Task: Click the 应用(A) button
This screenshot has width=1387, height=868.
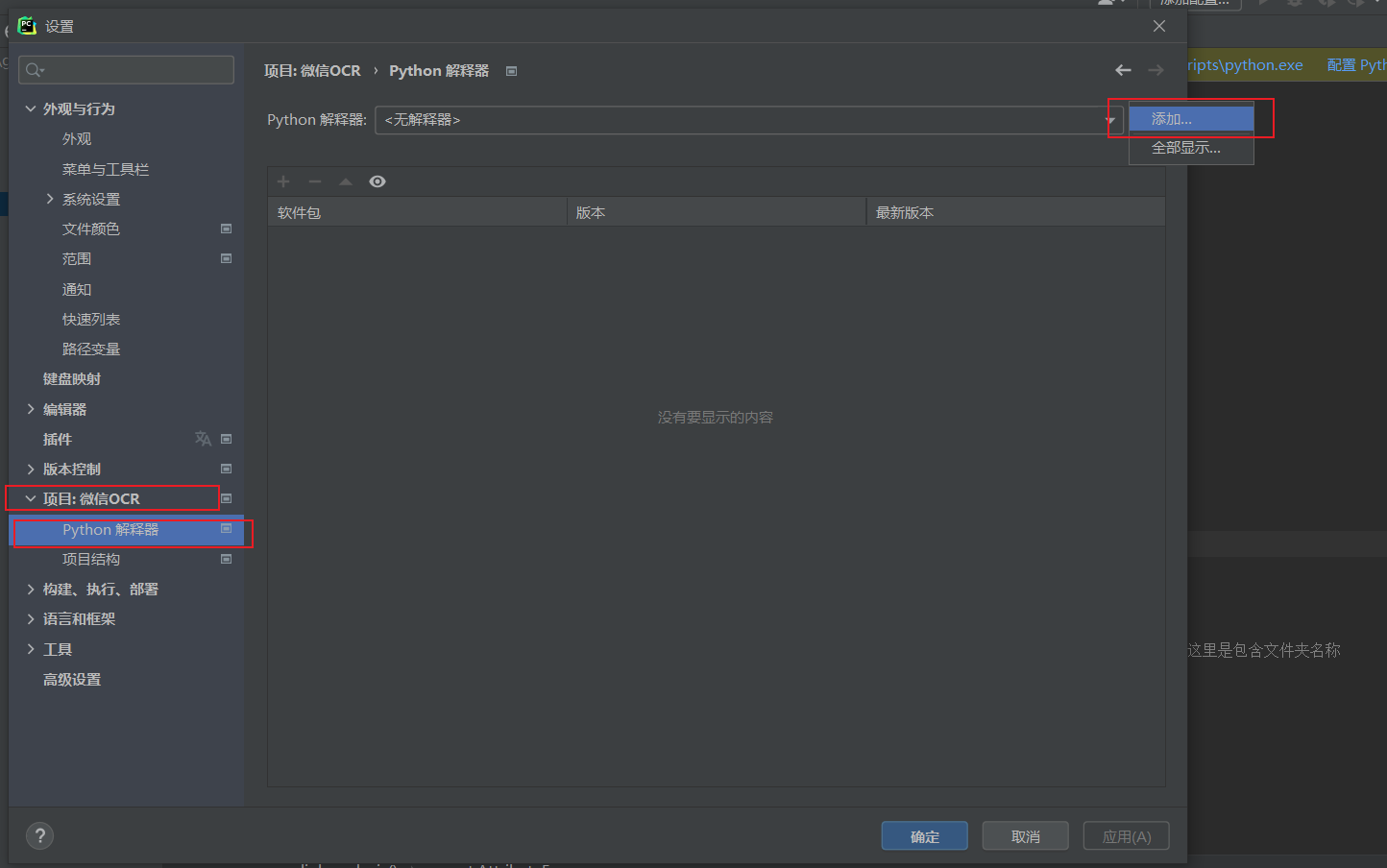Action: tap(1126, 836)
